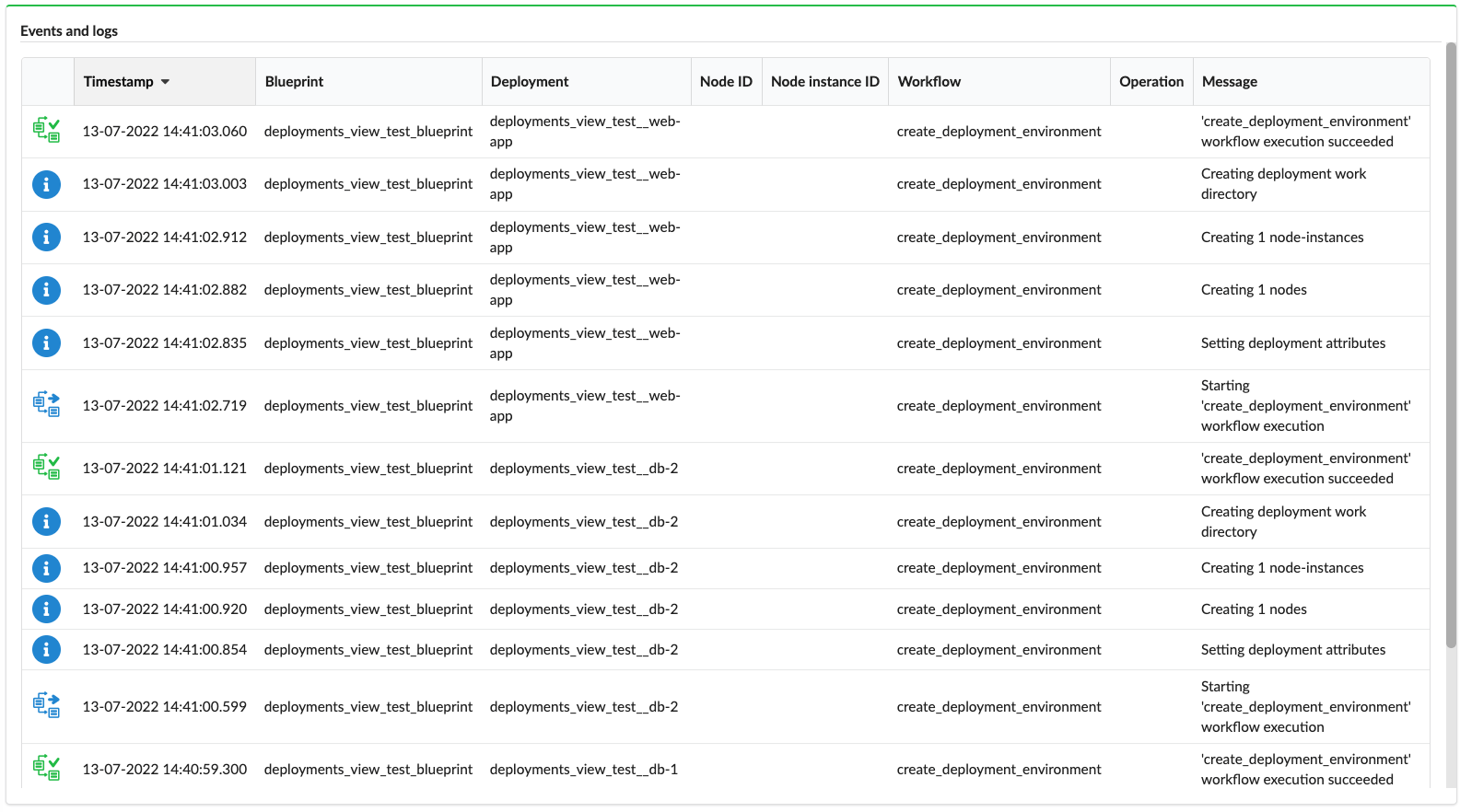
Task: Click create_deployment_environment in the 14:41:00.920 row
Action: coord(999,609)
